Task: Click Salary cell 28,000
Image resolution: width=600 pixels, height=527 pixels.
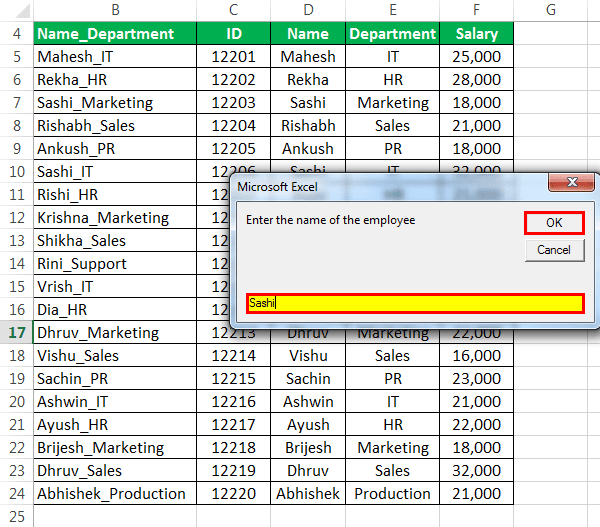Action: click(x=476, y=80)
